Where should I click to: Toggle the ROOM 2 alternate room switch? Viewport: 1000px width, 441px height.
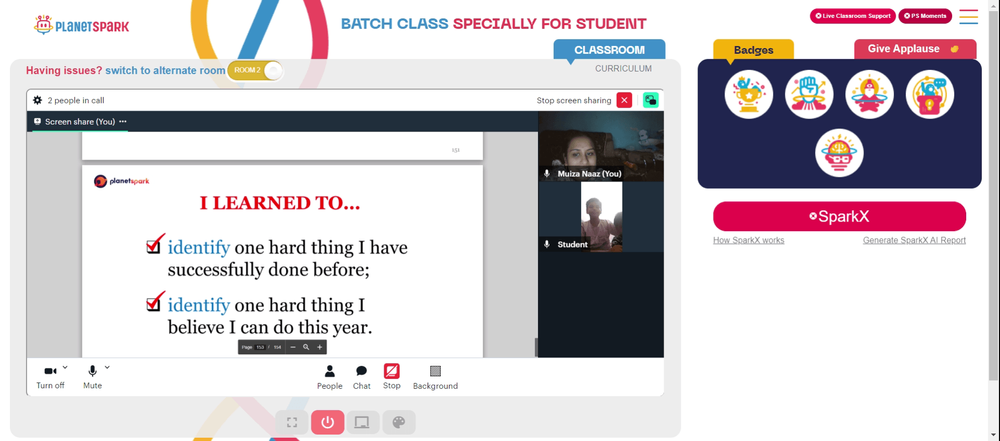254,70
